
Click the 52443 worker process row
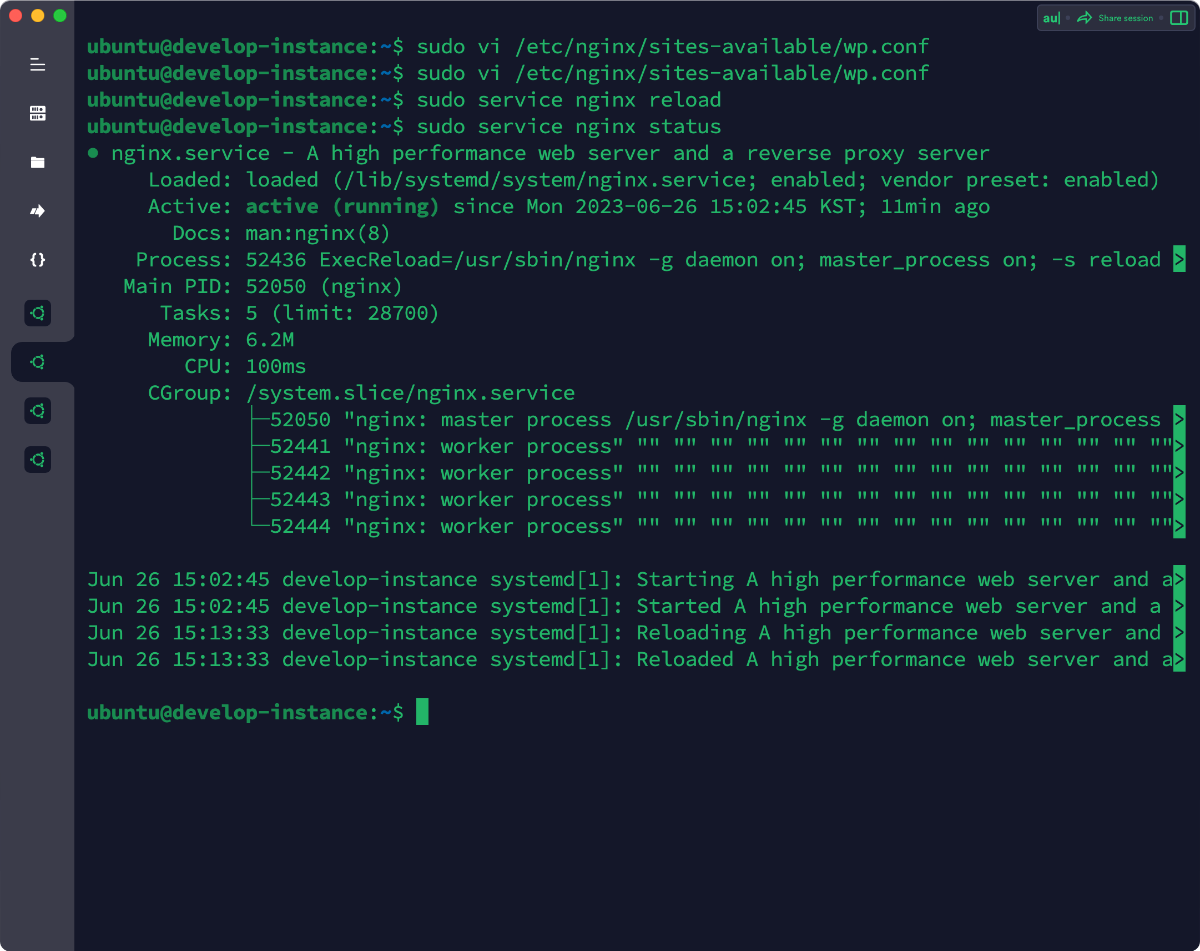pos(715,500)
